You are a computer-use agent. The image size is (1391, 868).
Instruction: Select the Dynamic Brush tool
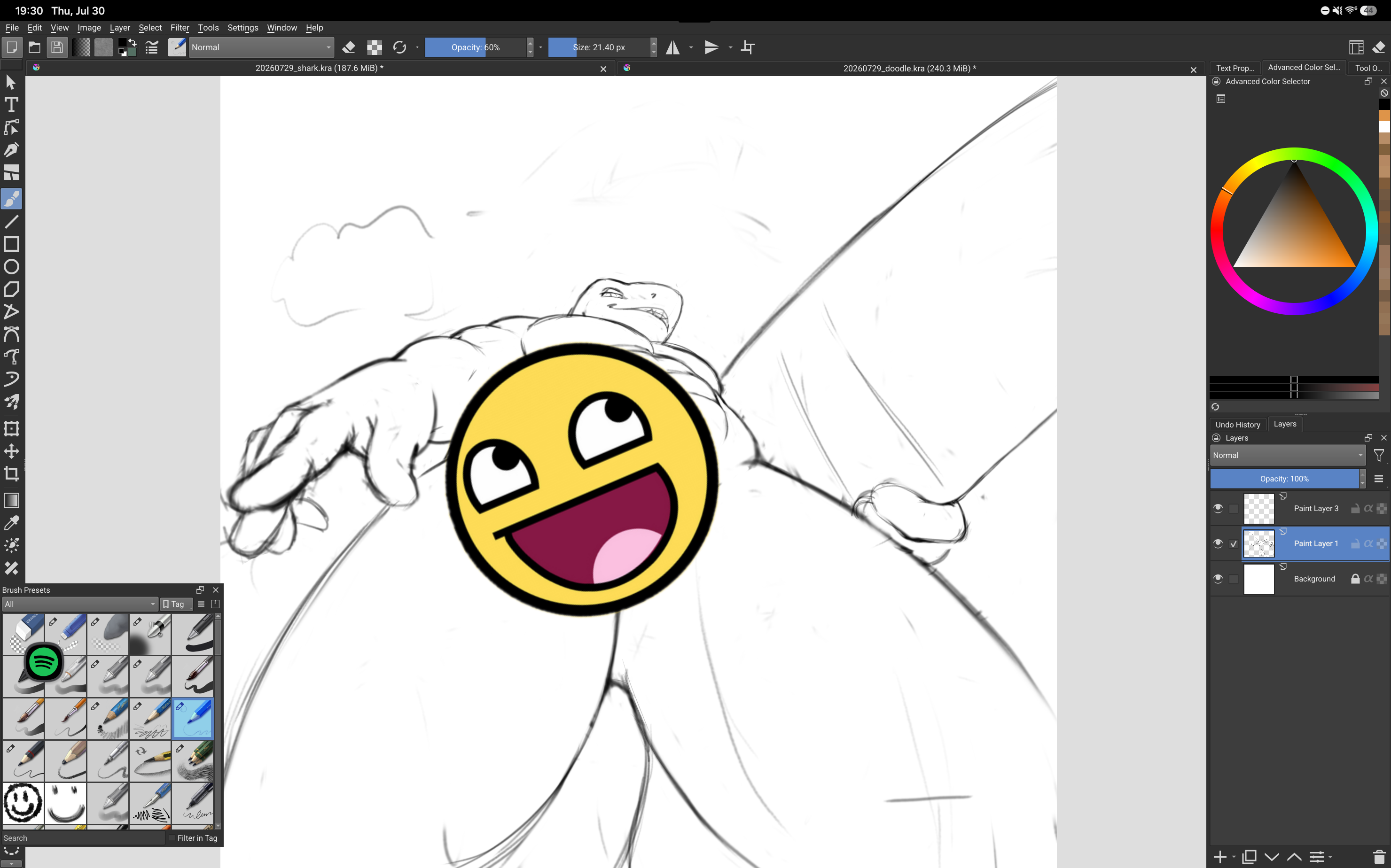(x=11, y=379)
